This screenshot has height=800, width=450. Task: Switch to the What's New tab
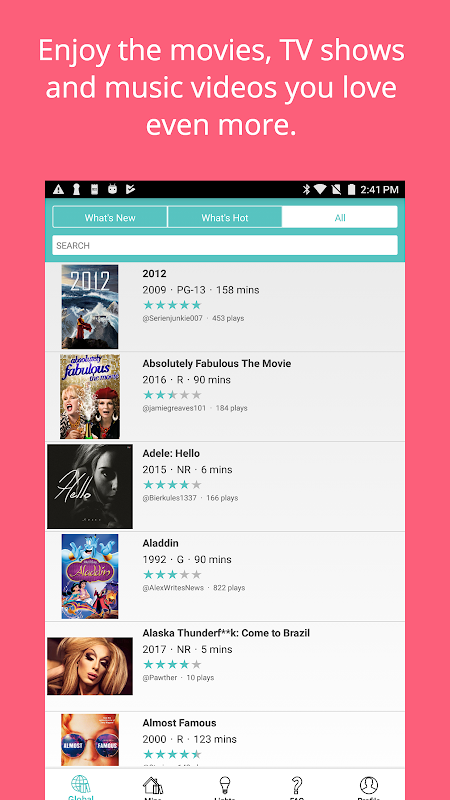tap(110, 217)
